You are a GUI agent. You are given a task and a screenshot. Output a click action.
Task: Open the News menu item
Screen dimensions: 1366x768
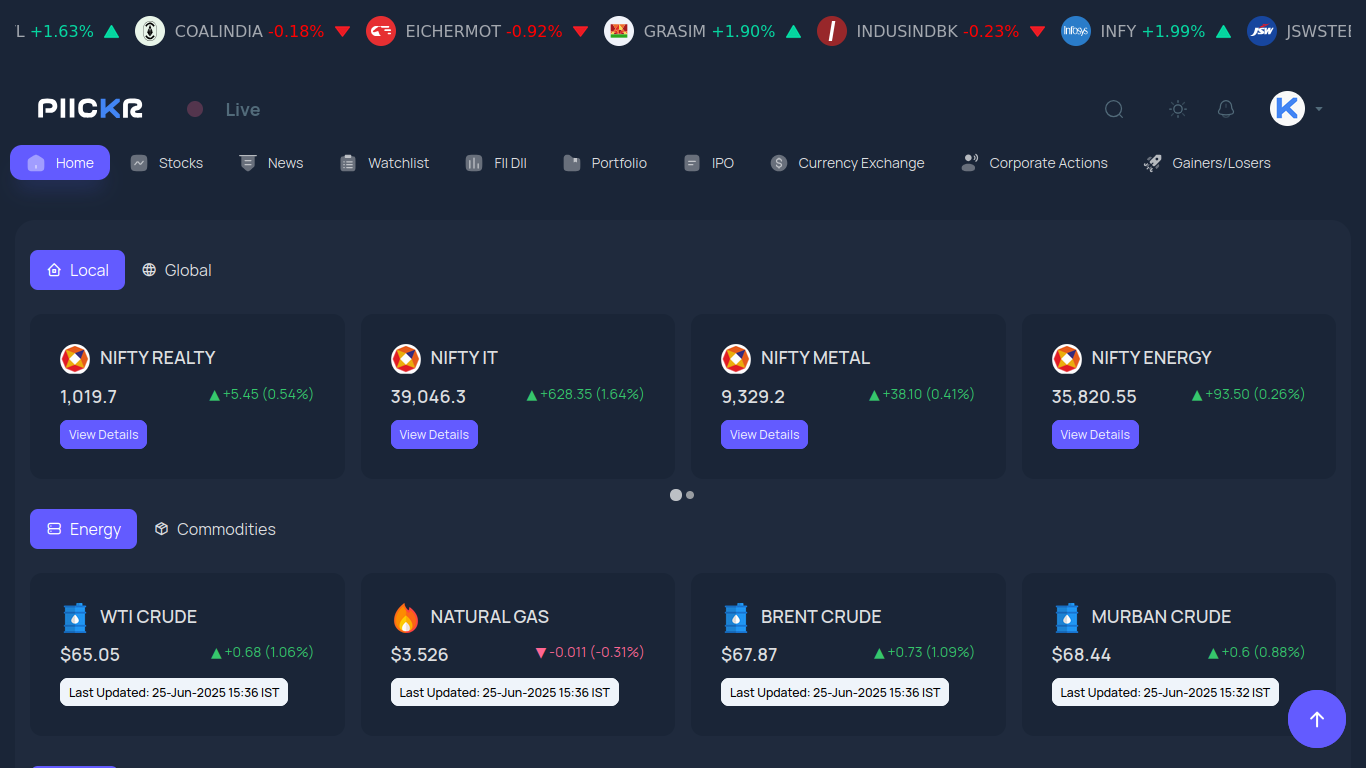(271, 162)
